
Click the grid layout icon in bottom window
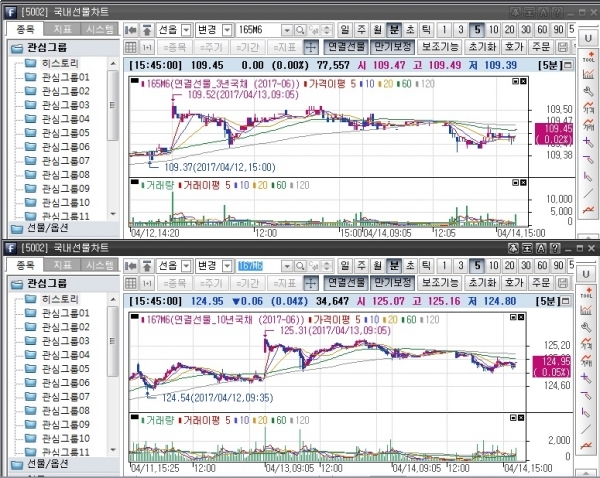(131, 283)
